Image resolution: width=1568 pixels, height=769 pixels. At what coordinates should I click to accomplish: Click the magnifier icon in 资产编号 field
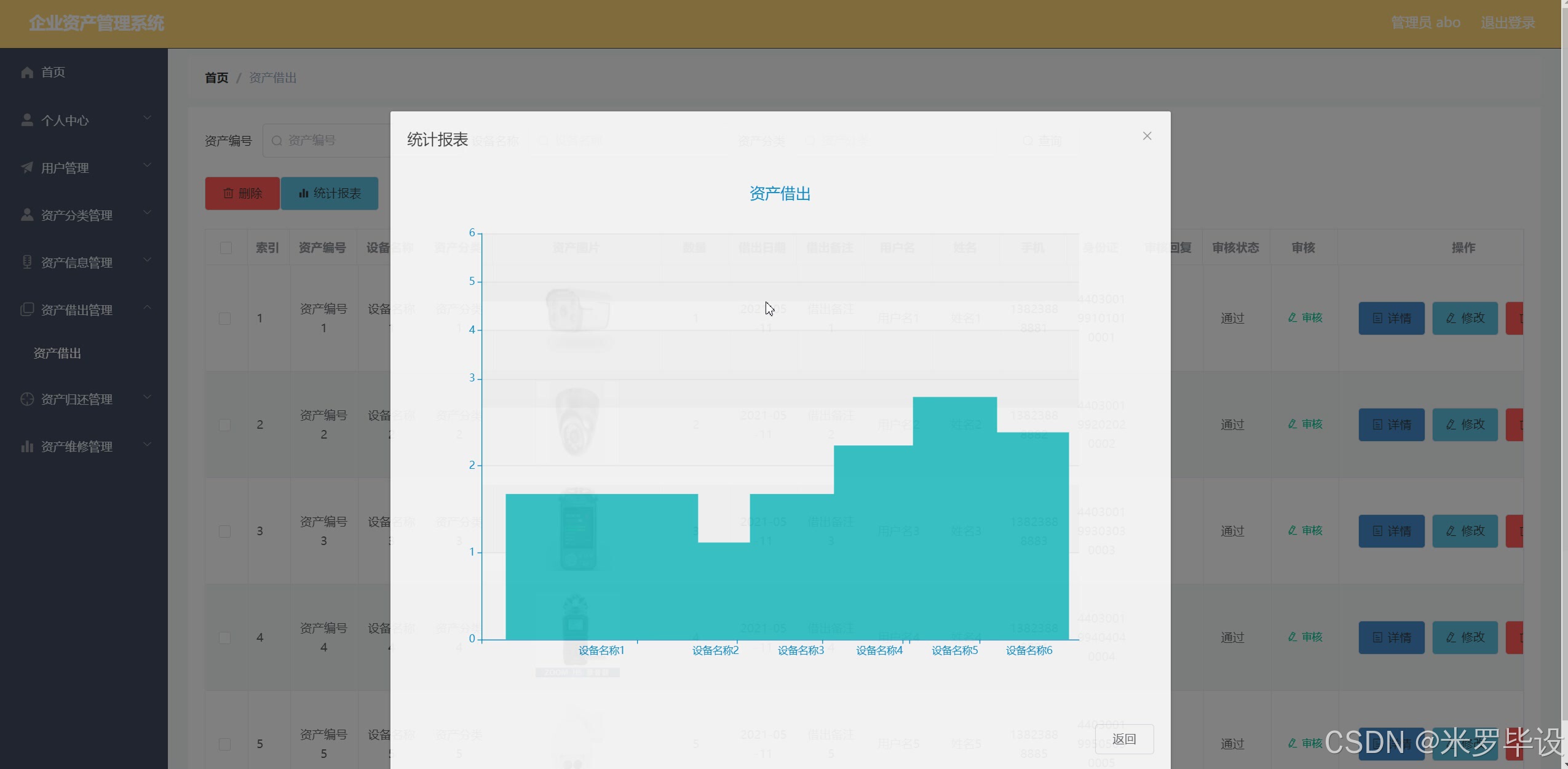[277, 141]
